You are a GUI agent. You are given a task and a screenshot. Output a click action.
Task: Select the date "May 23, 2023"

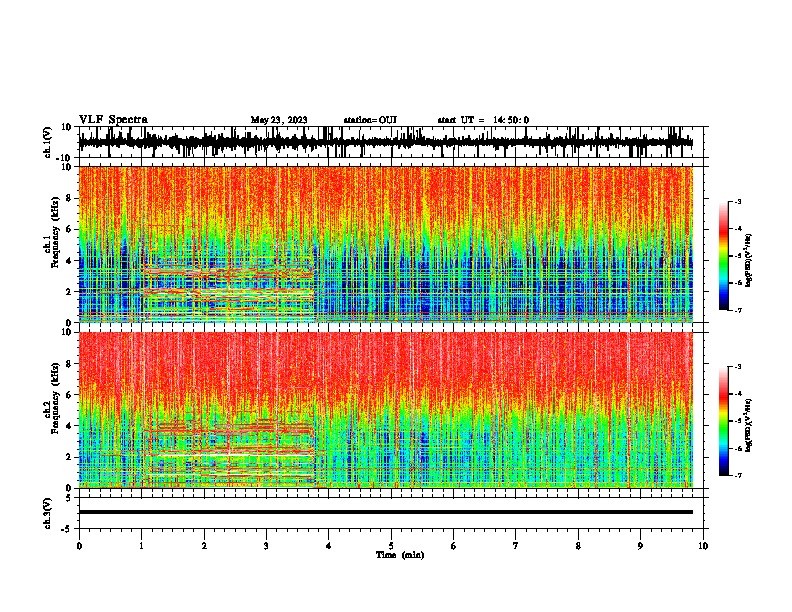pyautogui.click(x=279, y=120)
